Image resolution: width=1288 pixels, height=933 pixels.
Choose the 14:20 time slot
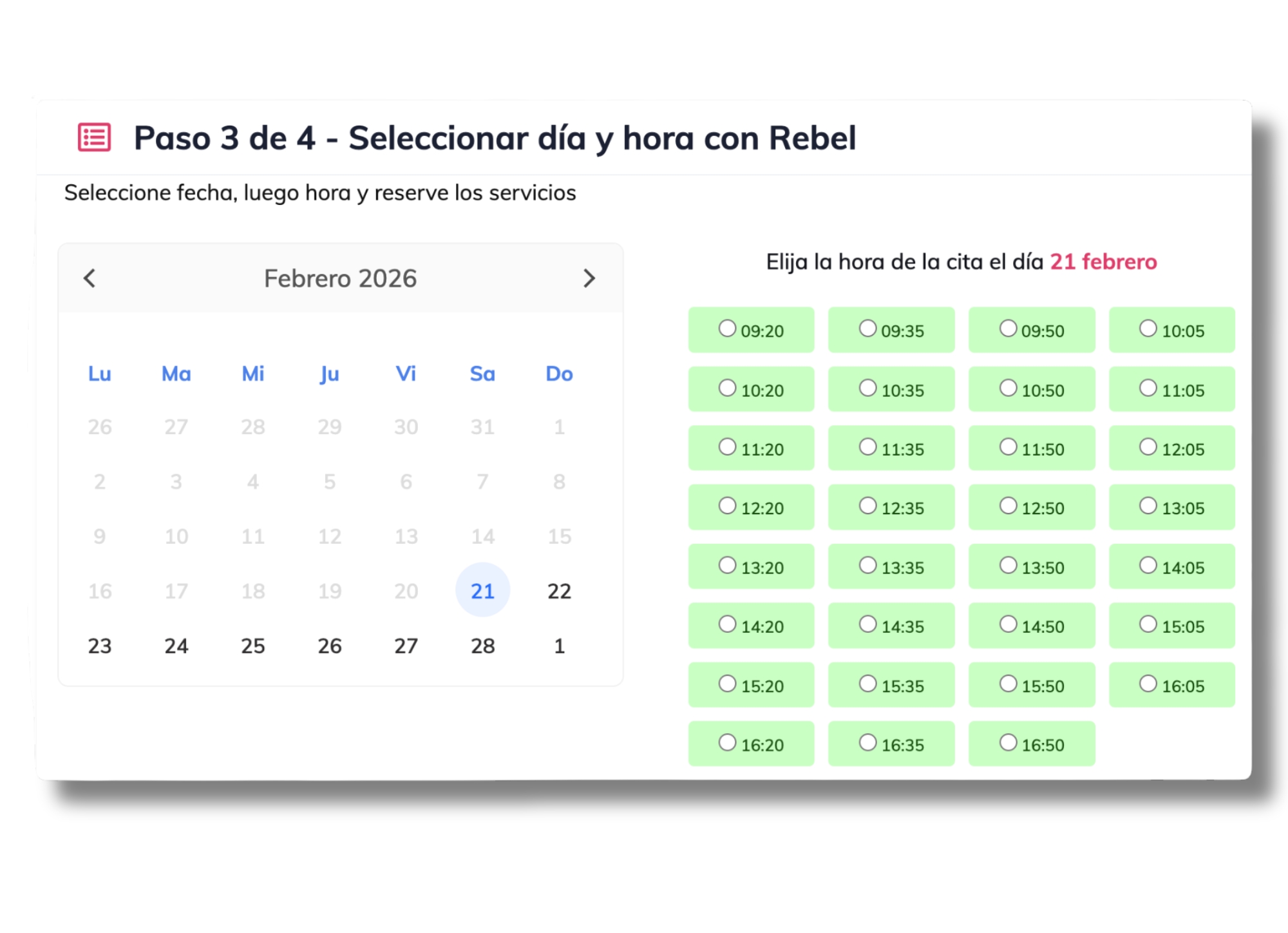pyautogui.click(x=751, y=625)
